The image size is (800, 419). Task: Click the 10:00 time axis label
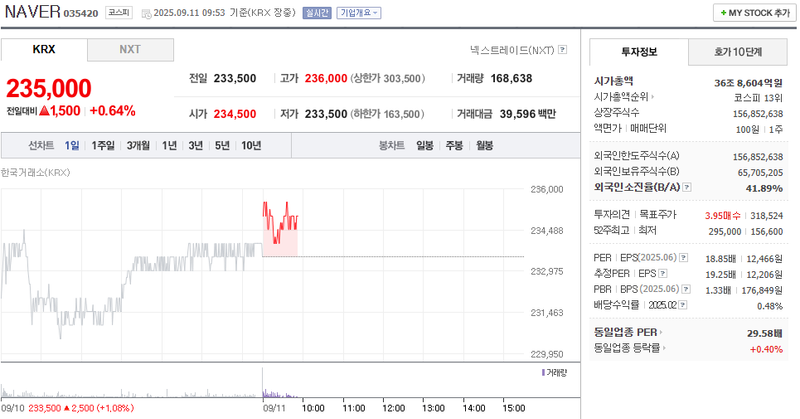(313, 408)
